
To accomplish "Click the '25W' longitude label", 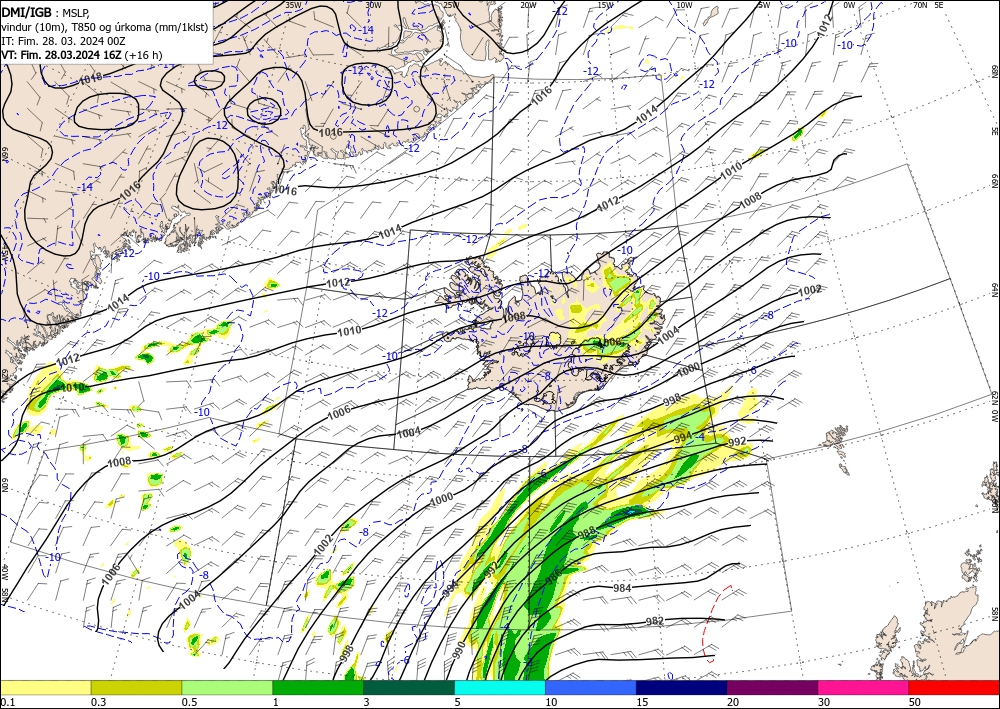I will pyautogui.click(x=451, y=5).
